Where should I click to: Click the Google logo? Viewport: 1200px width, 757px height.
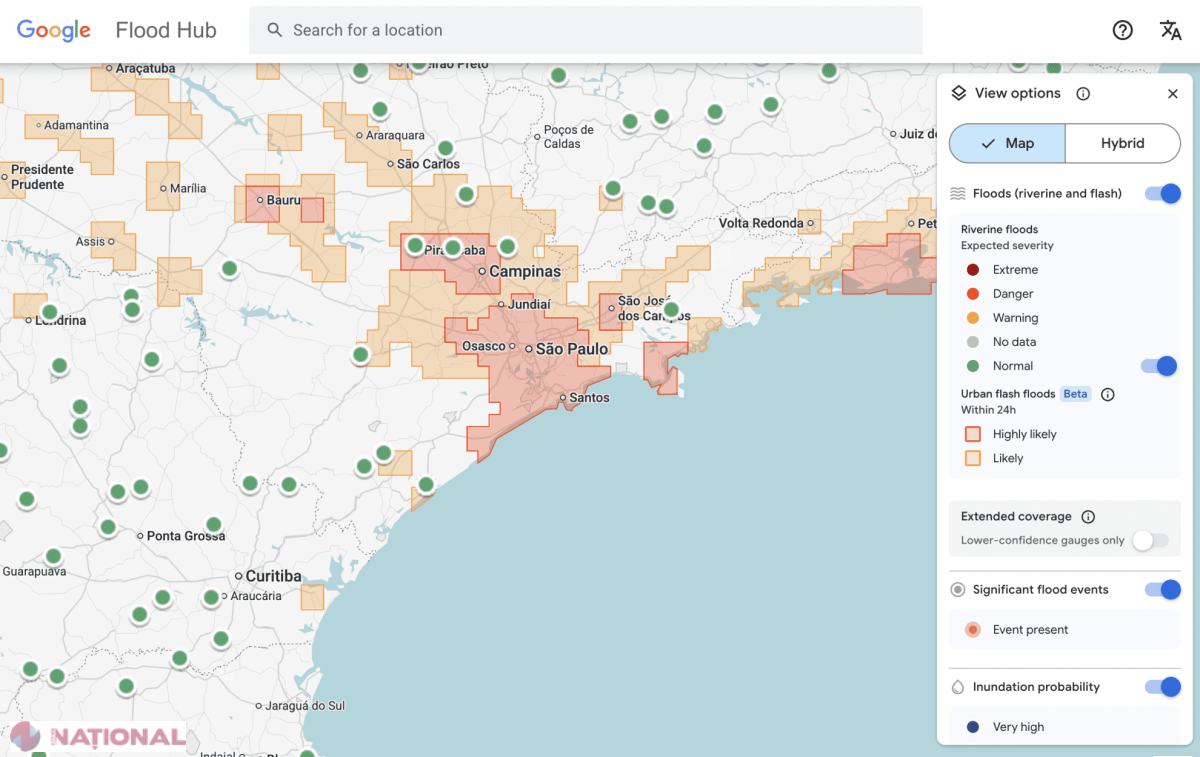pos(54,31)
